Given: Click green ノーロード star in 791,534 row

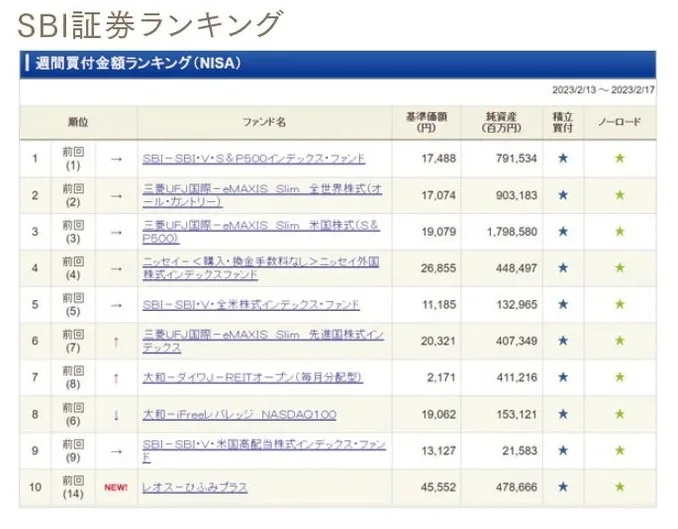Looking at the screenshot, I should [620, 158].
